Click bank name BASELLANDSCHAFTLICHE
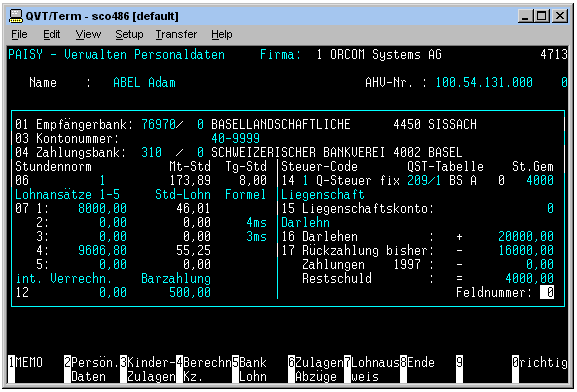Screen dimensions: 577x392 click(x=281, y=124)
